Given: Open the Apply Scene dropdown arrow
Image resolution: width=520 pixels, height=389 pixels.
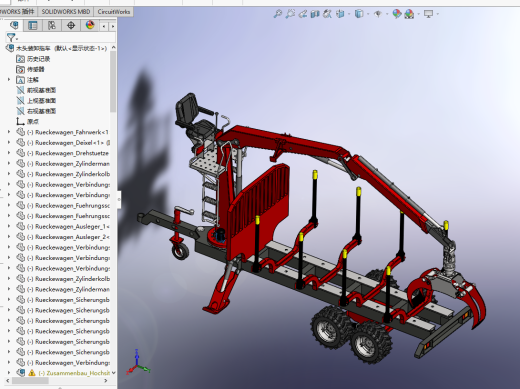Looking at the screenshot, I should (x=418, y=14).
